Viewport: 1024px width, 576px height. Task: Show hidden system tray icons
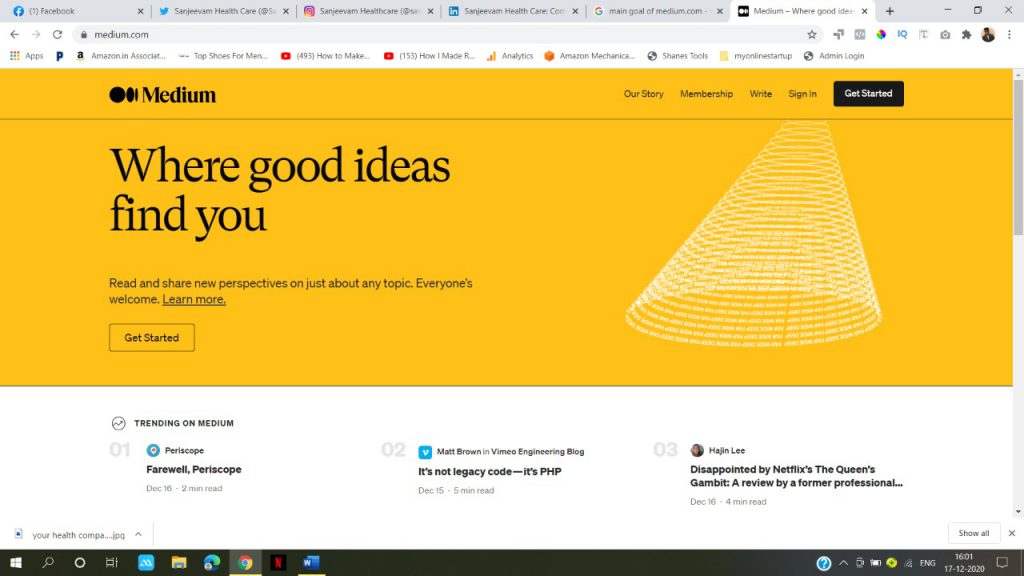[844, 562]
